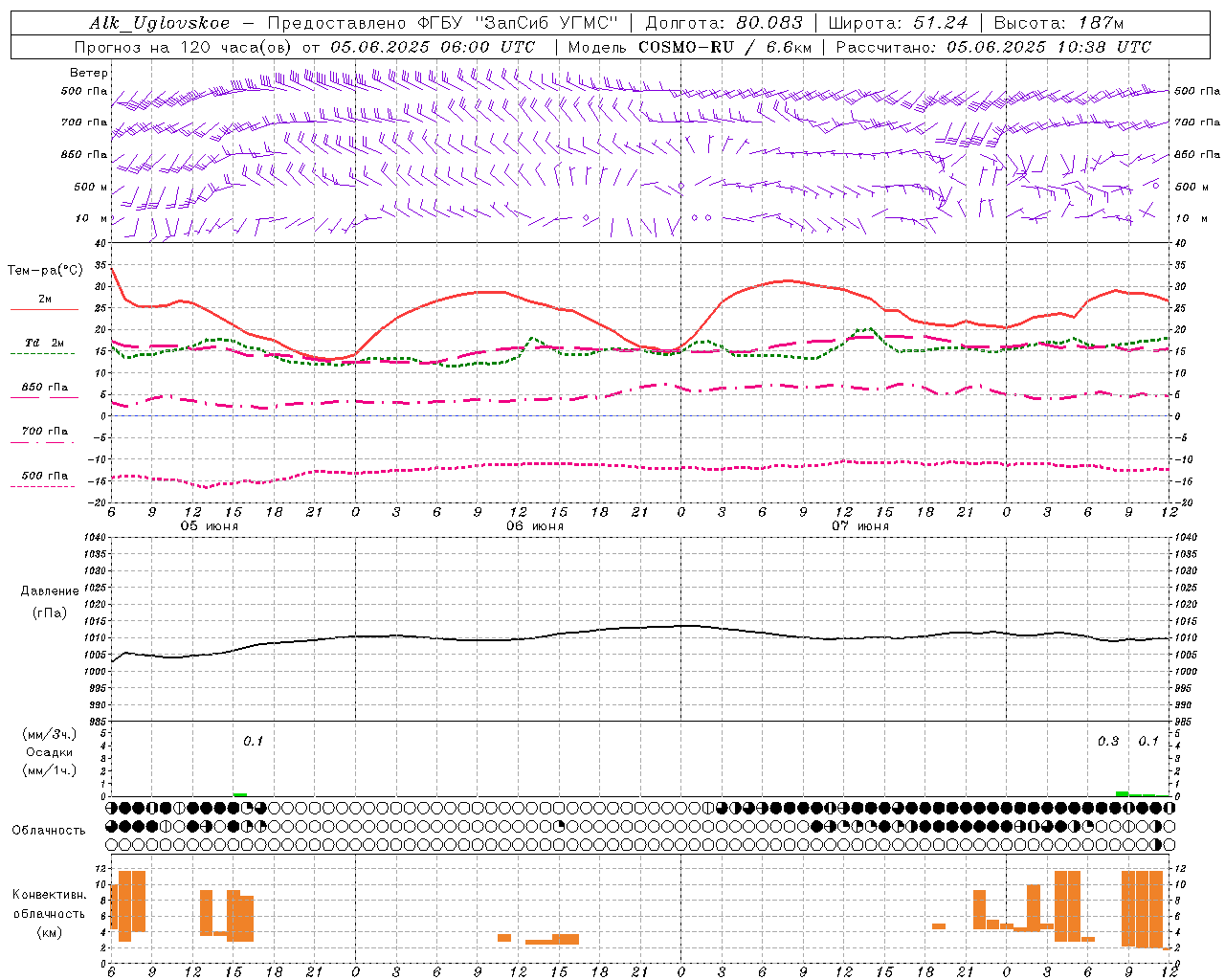Click the '10 м' wind level label on left axis
Viewport: 1225px width, 980px height.
tap(92, 218)
